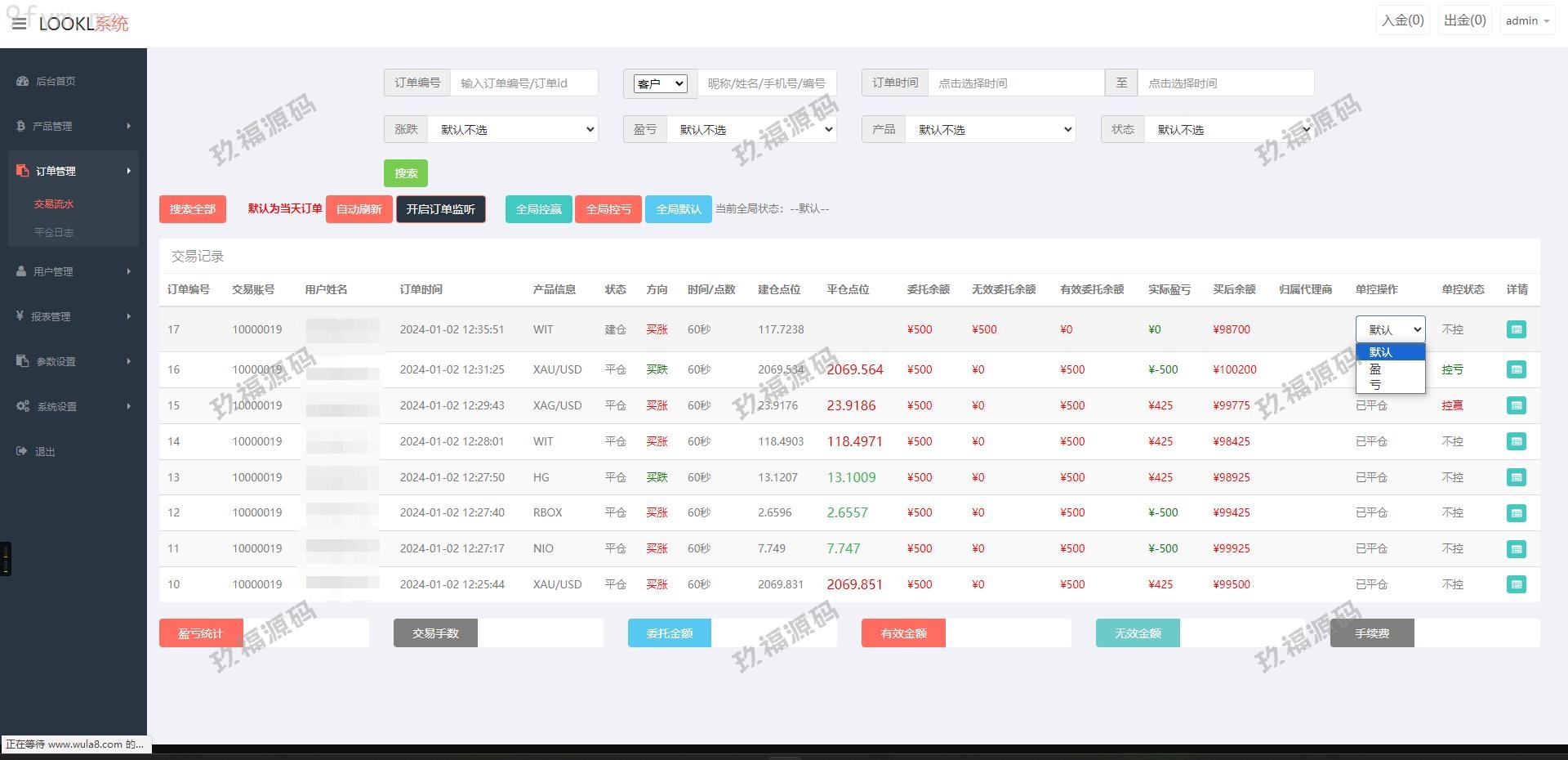Click the 入金(0) button in header
This screenshot has width=1568, height=760.
click(1402, 20)
